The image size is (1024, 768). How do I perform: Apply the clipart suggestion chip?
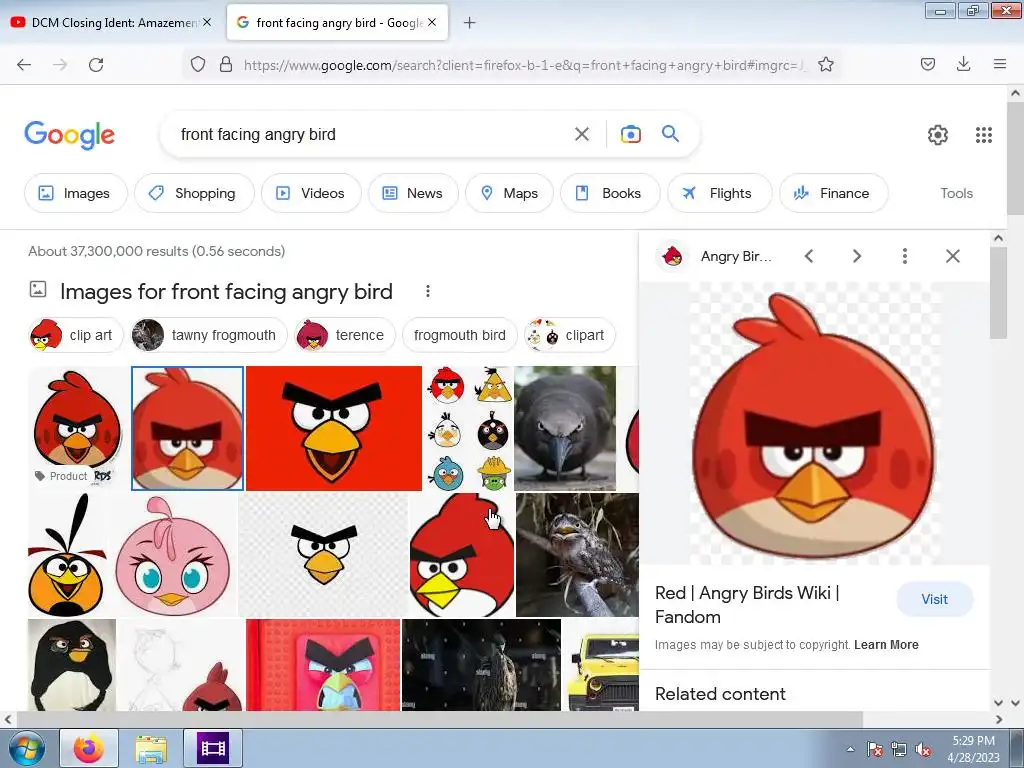pyautogui.click(x=569, y=335)
